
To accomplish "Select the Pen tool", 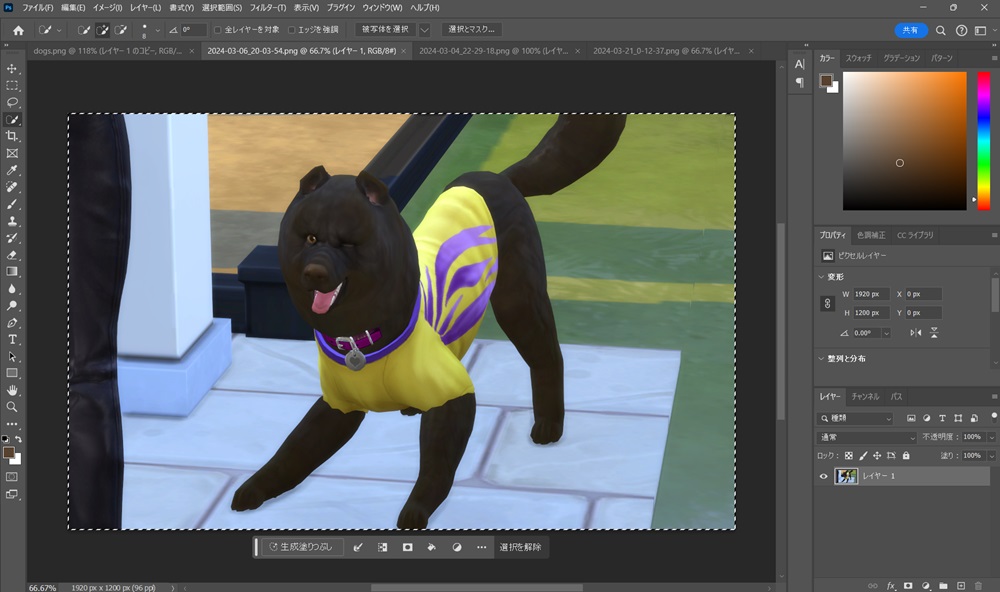I will [x=12, y=323].
